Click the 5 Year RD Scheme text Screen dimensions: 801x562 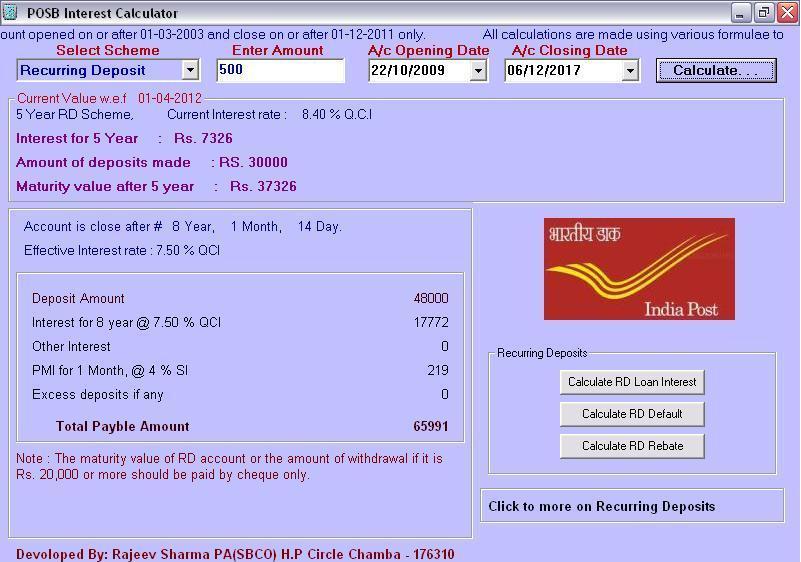[x=75, y=114]
